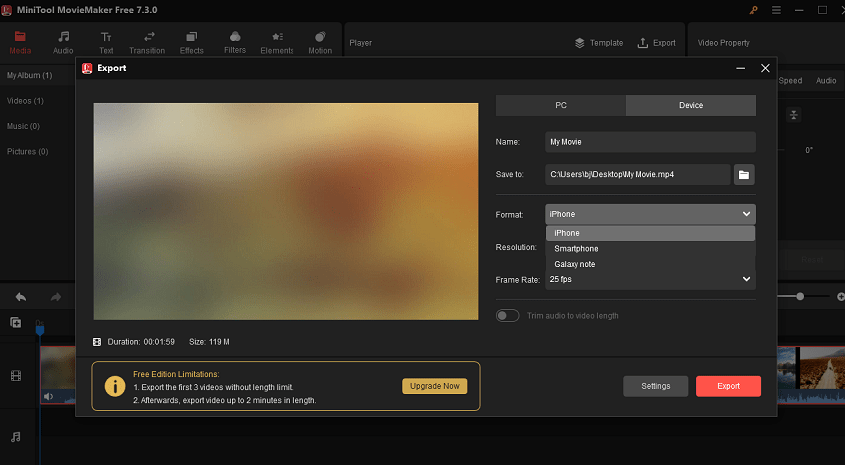
Task: Choose Smartphone from the format list
Action: (x=650, y=248)
